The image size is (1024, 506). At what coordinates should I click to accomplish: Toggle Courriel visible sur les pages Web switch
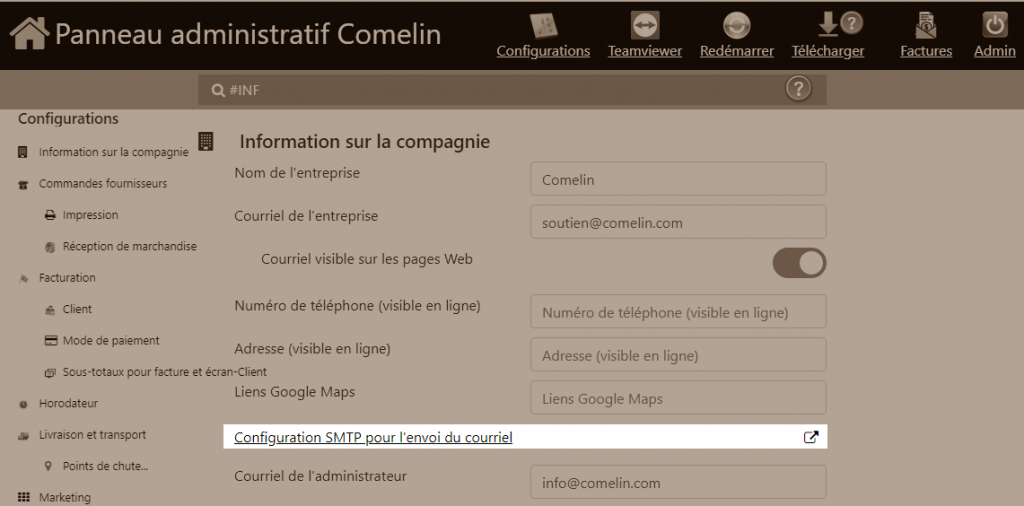point(799,263)
